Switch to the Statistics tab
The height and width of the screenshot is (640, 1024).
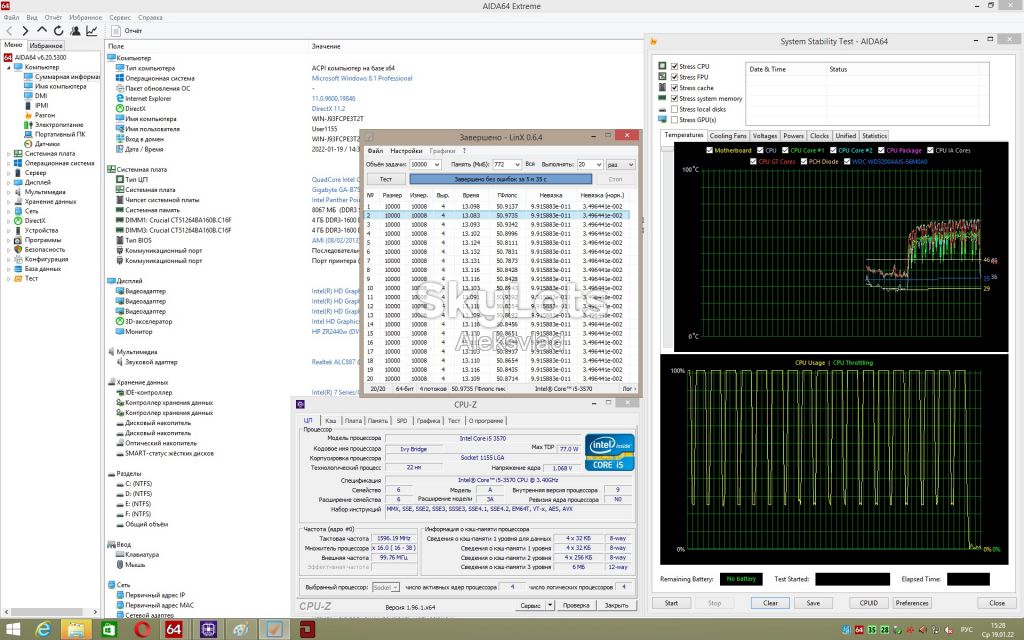(874, 136)
